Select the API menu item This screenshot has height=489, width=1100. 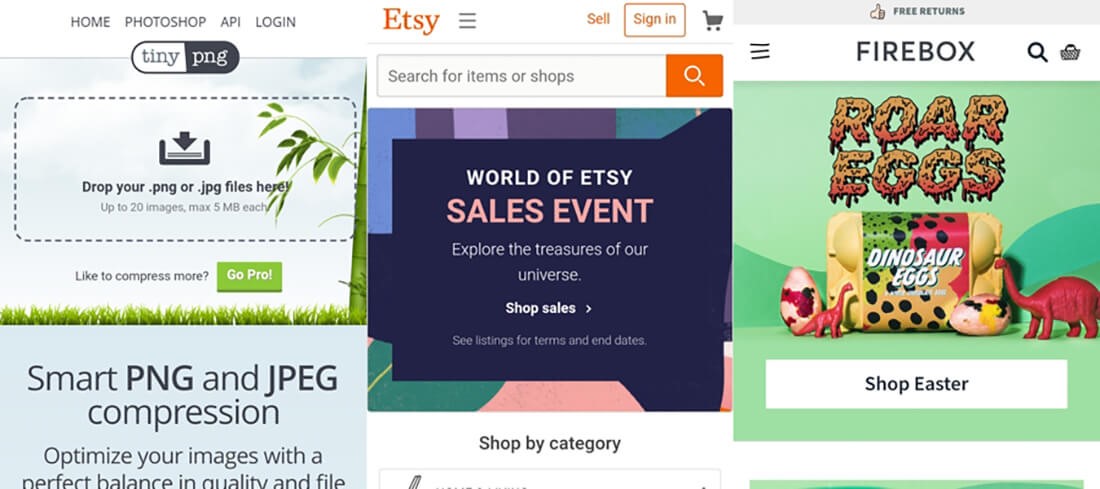pyautogui.click(x=230, y=22)
